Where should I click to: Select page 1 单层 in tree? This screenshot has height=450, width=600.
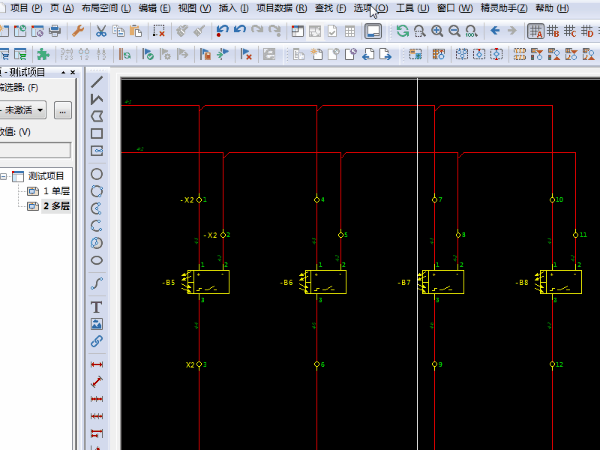[56, 191]
